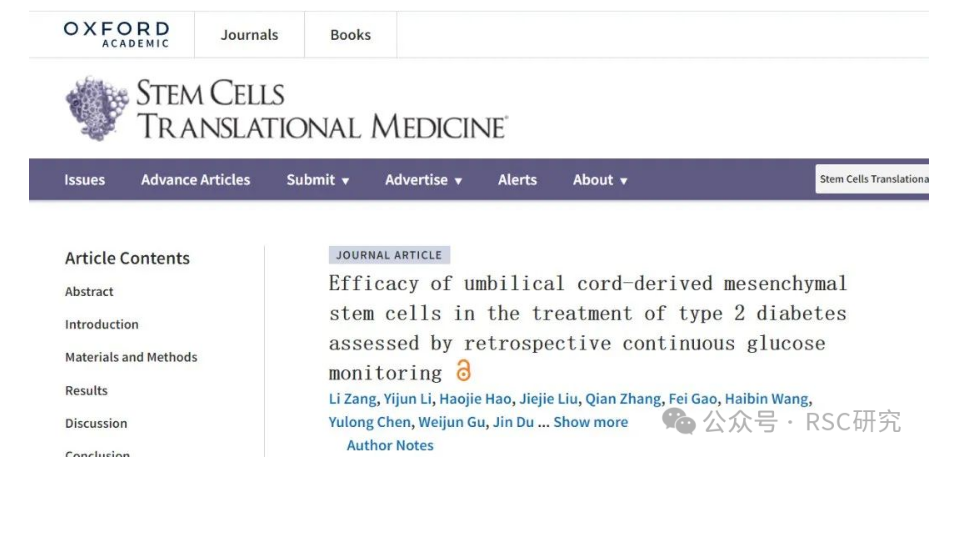Open the Books tab
The height and width of the screenshot is (541, 964).
click(350, 35)
